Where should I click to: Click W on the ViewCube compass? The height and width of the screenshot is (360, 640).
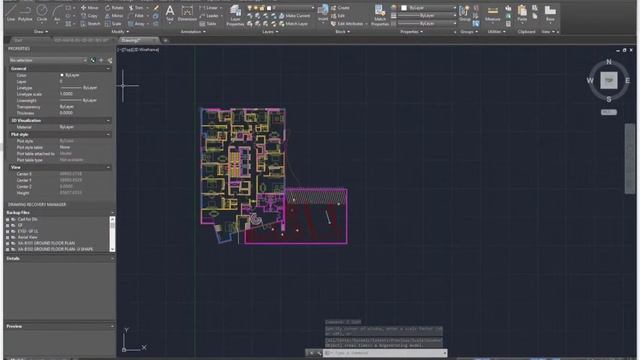coord(590,81)
